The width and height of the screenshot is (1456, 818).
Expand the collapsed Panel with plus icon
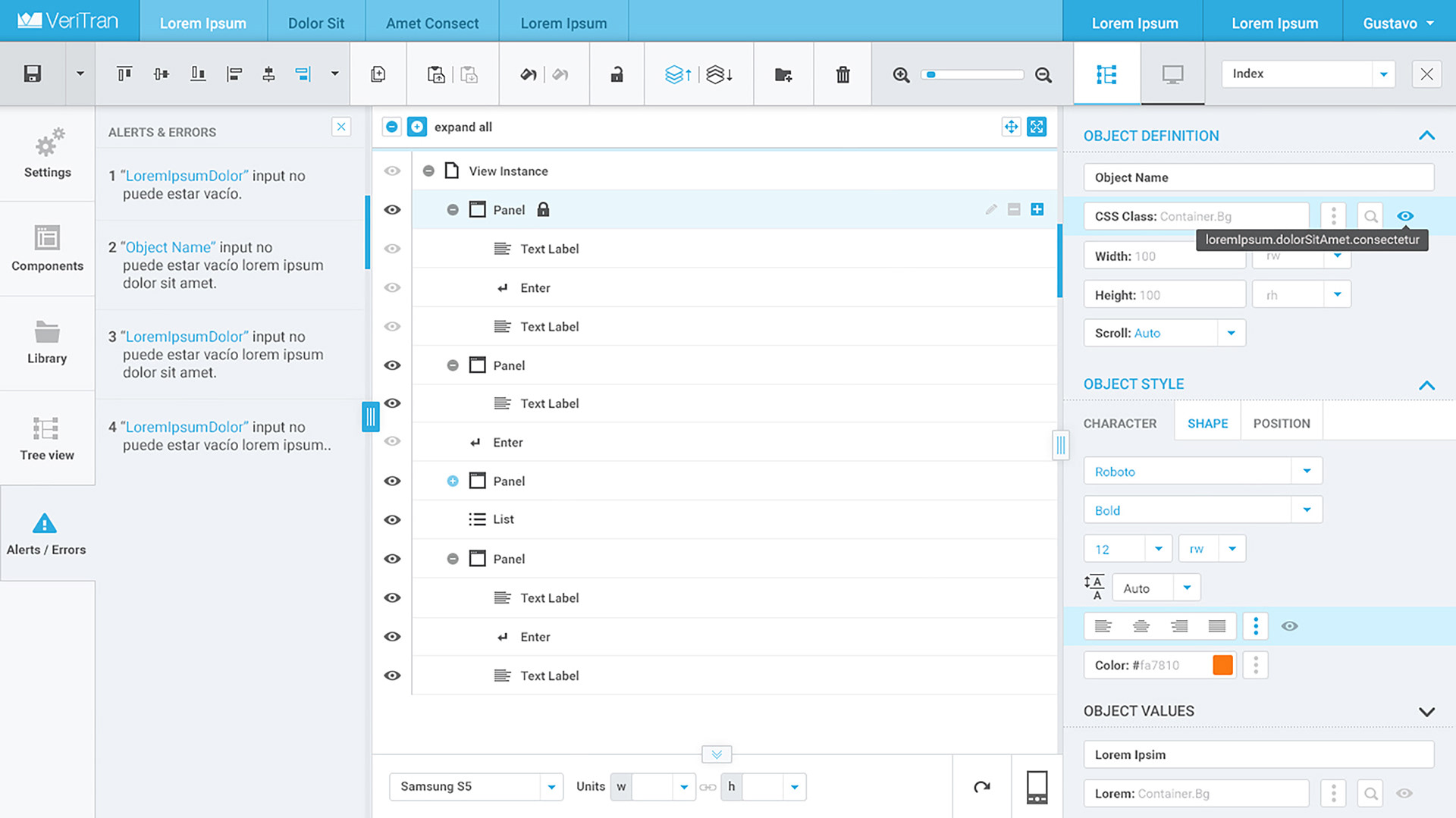[x=453, y=481]
